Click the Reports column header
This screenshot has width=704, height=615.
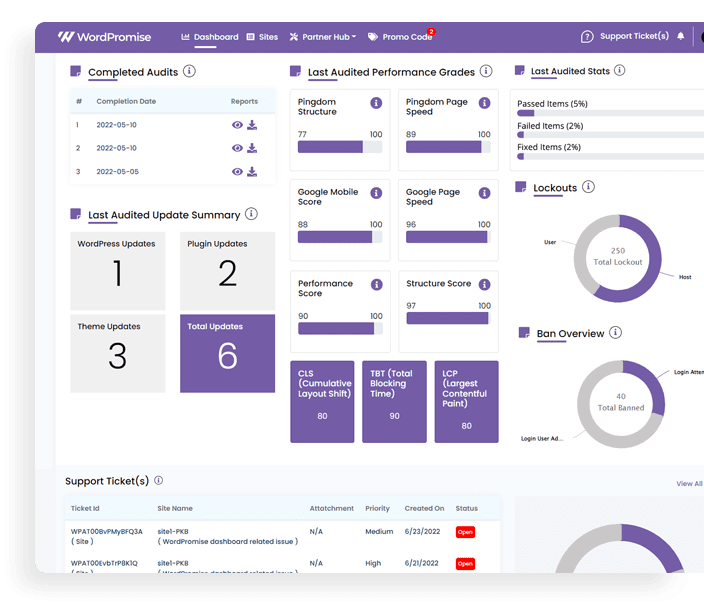tap(244, 101)
